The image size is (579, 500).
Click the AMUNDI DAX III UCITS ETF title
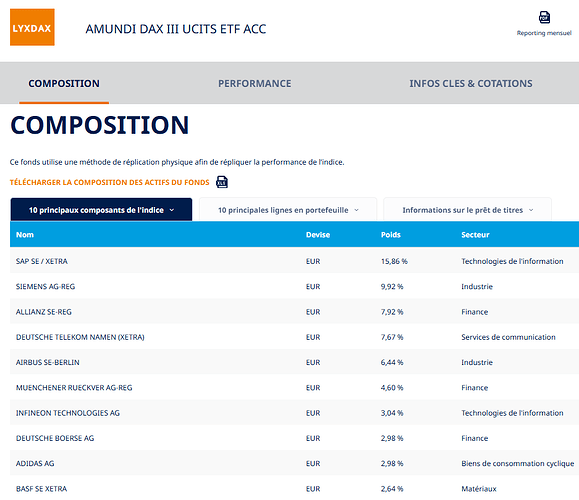pyautogui.click(x=176, y=29)
